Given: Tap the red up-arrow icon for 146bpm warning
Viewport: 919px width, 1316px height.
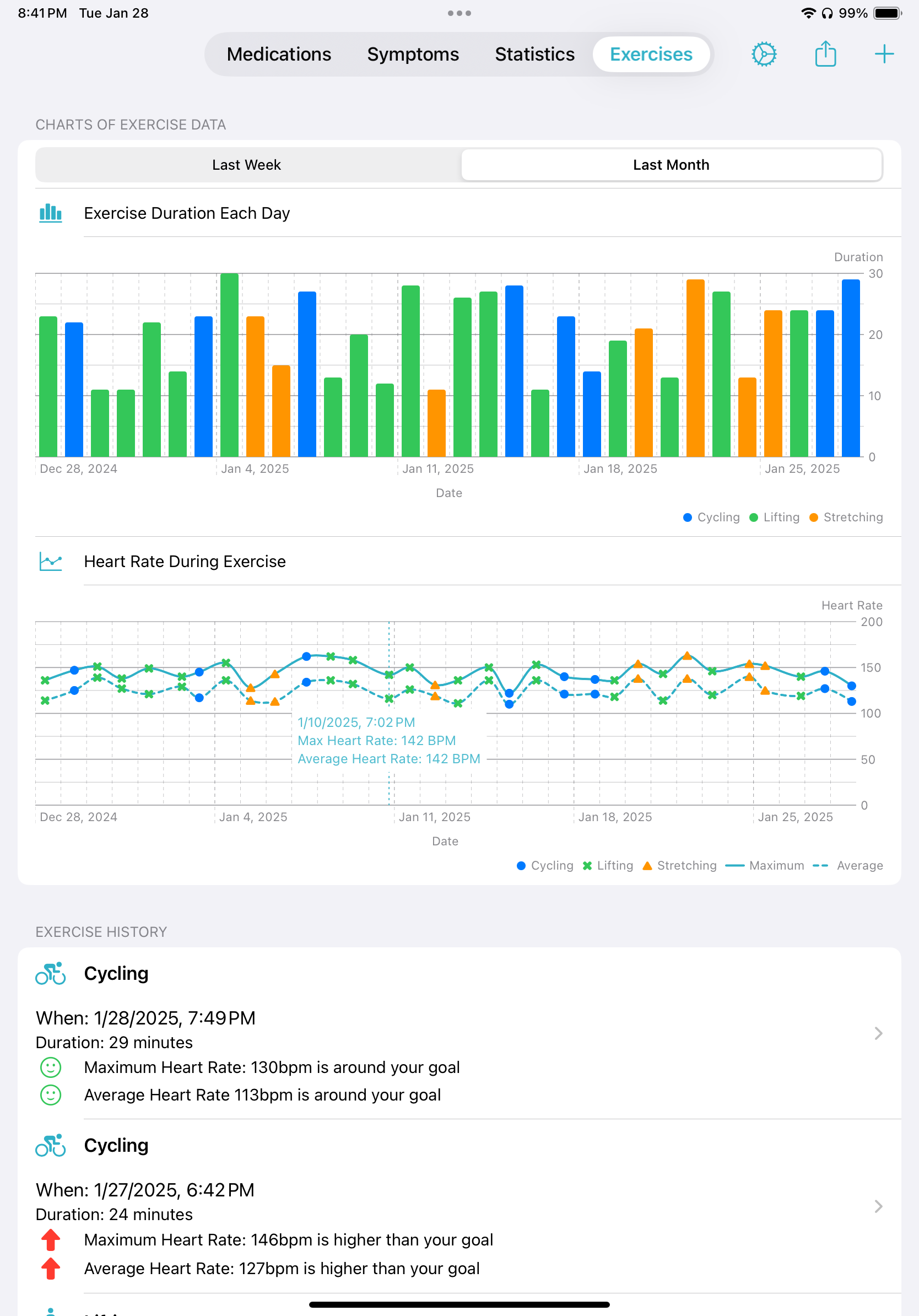Looking at the screenshot, I should (x=50, y=1239).
